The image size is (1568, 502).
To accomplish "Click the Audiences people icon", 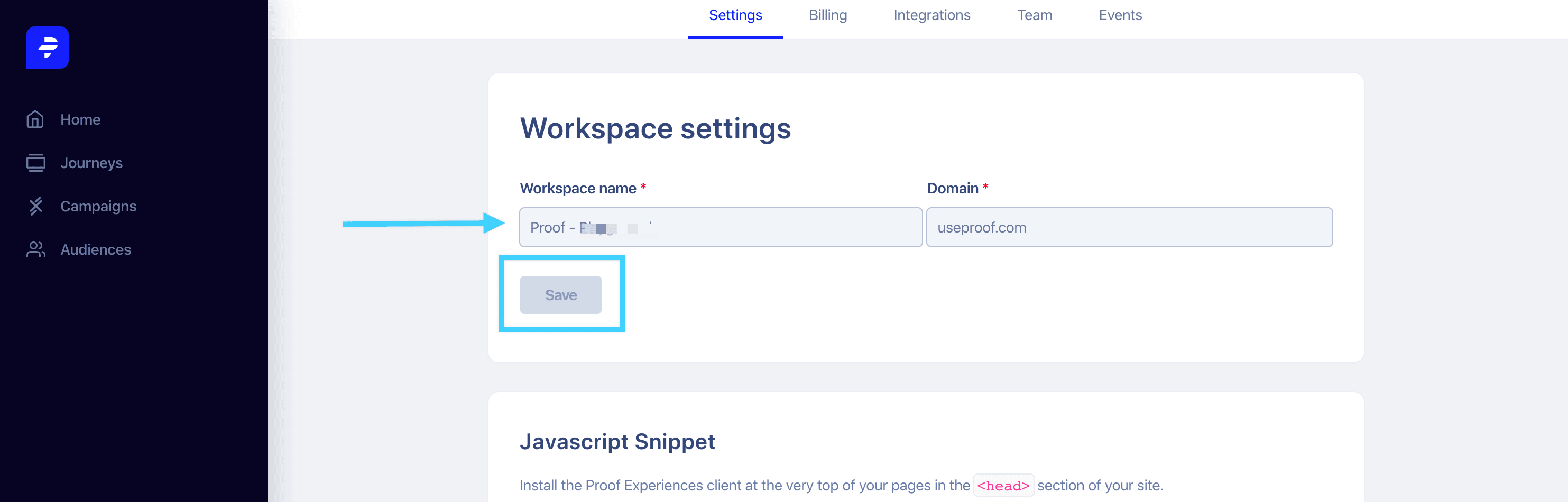I will (x=36, y=249).
